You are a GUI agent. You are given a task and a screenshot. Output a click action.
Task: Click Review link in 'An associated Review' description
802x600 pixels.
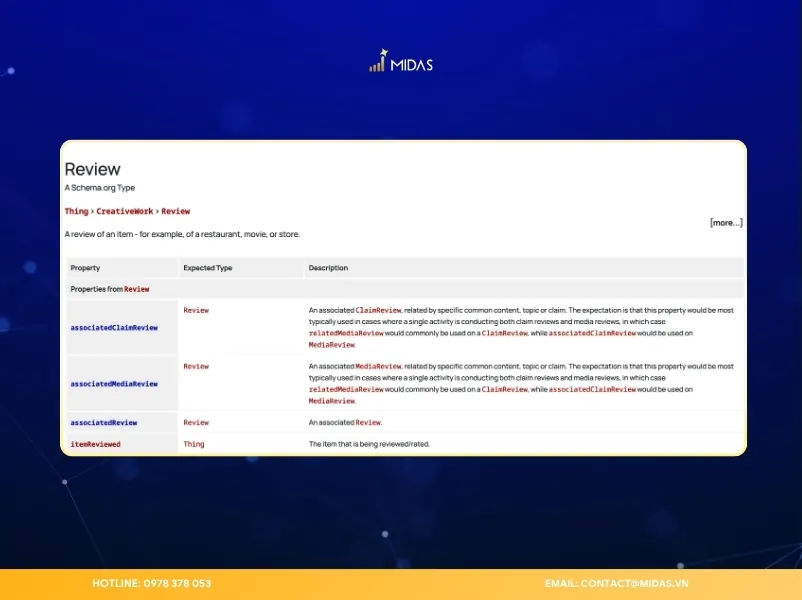368,422
